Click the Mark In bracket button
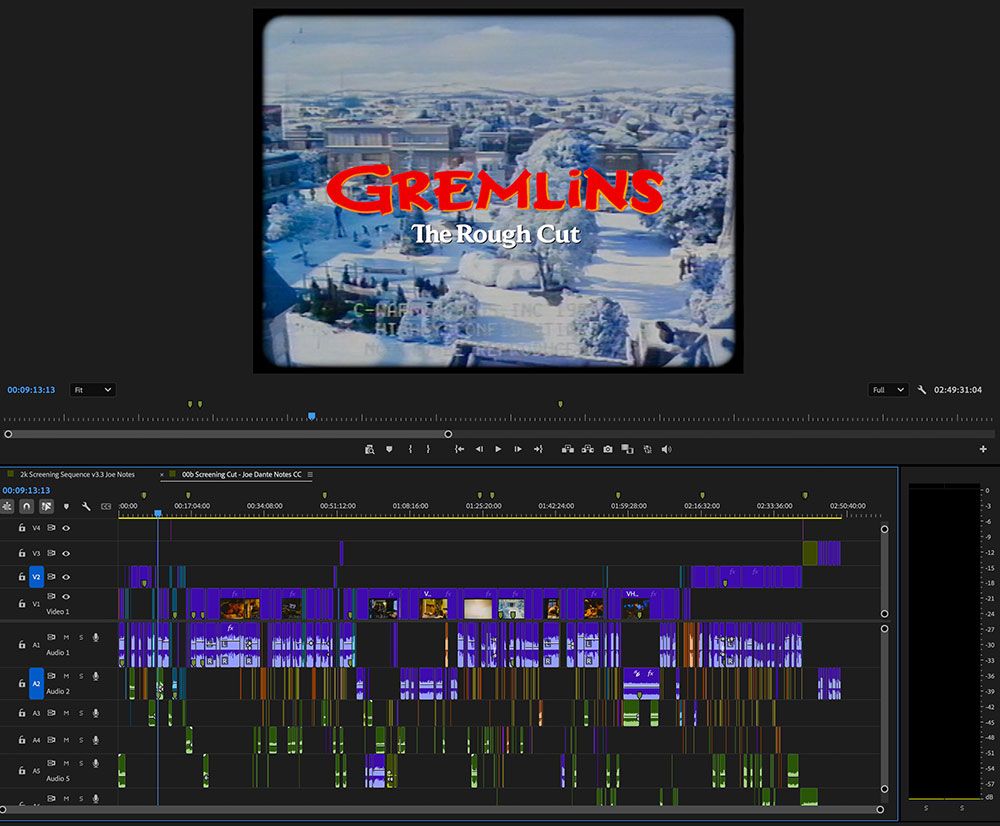Image resolution: width=1000 pixels, height=826 pixels. [409, 449]
